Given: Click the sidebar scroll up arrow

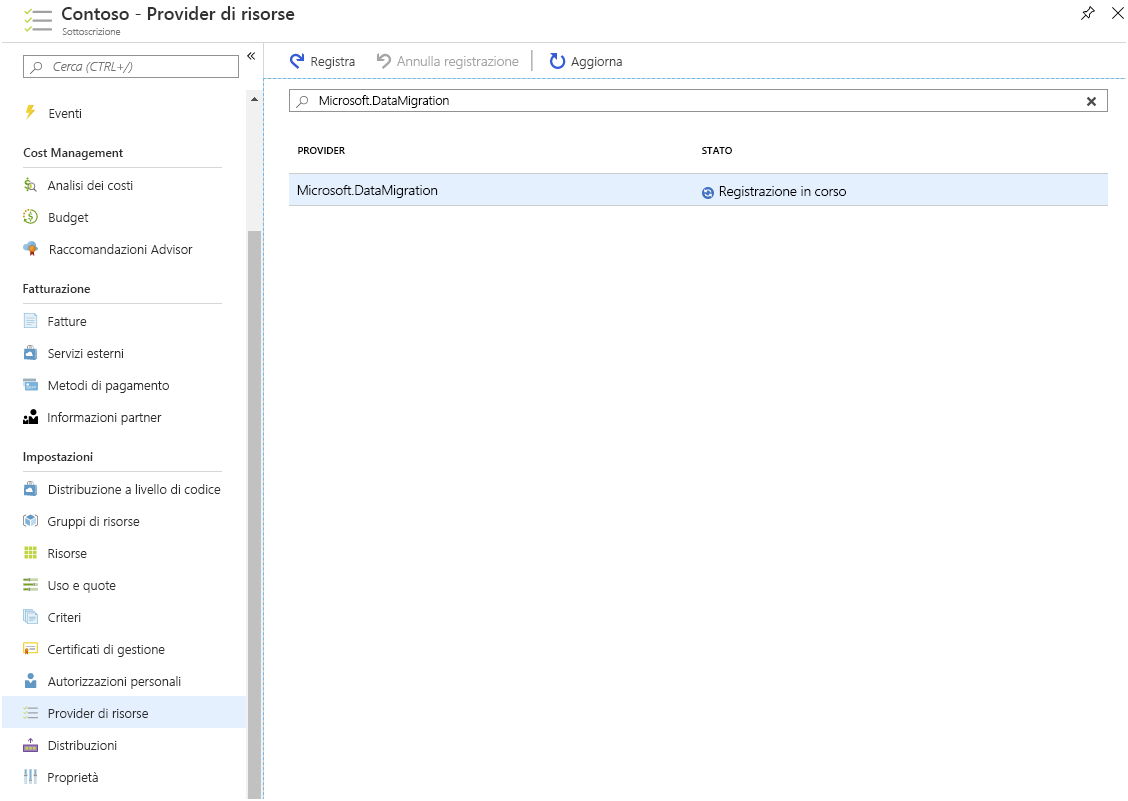Looking at the screenshot, I should point(254,99).
